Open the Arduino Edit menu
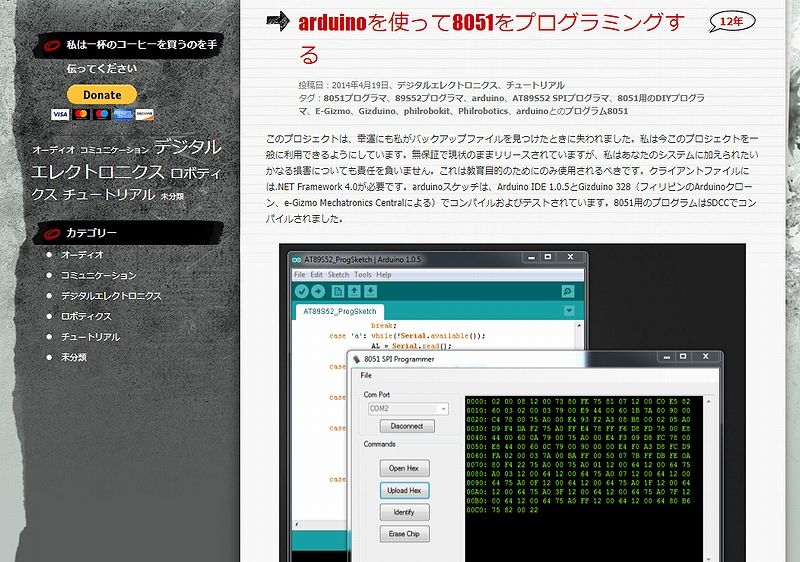Image resolution: width=800 pixels, height=562 pixels. pyautogui.click(x=316, y=275)
